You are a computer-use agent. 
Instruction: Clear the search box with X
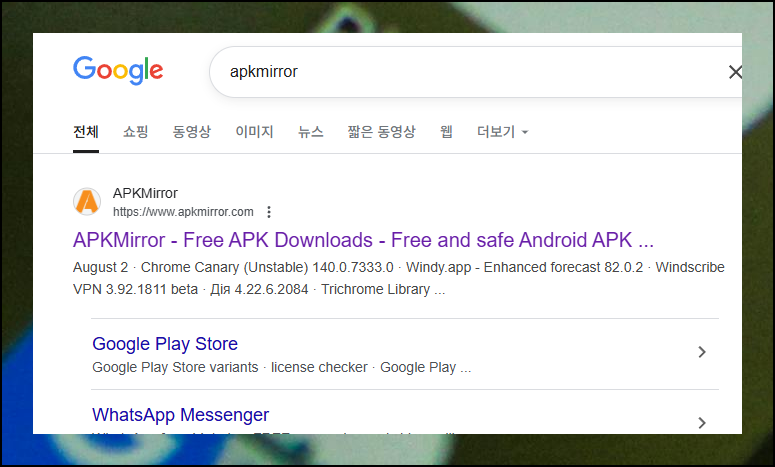click(x=735, y=72)
